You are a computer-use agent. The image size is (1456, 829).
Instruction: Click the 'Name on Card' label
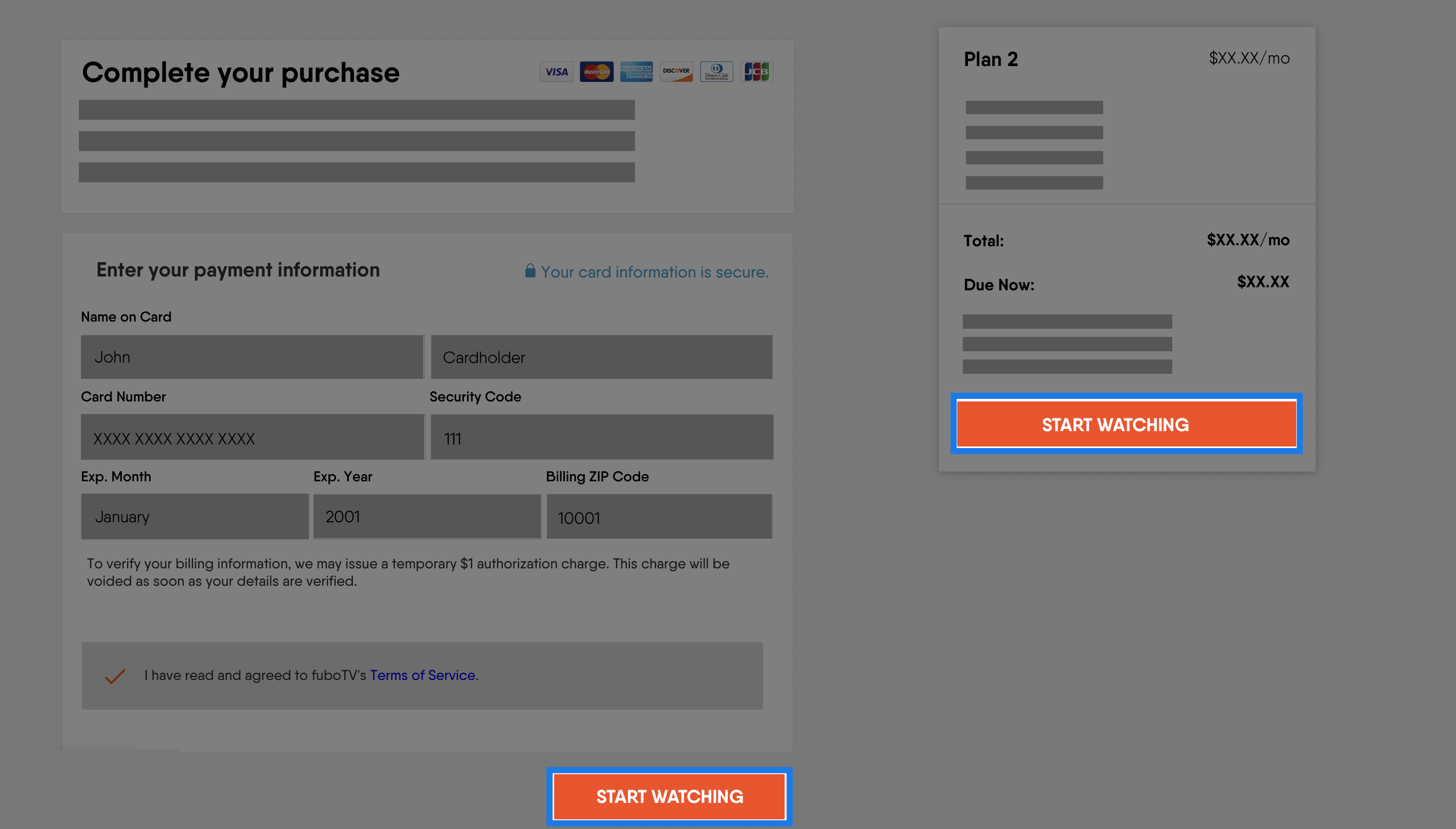click(x=126, y=316)
